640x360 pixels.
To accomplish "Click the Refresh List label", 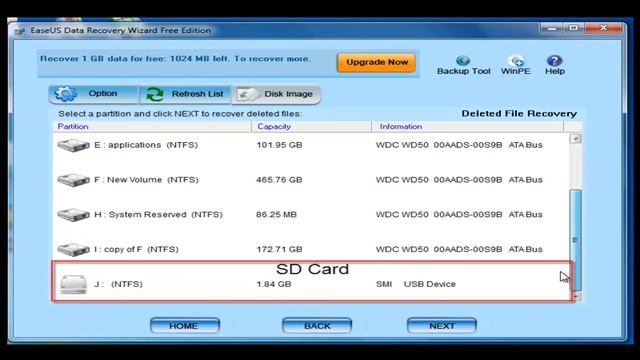I will [198, 94].
